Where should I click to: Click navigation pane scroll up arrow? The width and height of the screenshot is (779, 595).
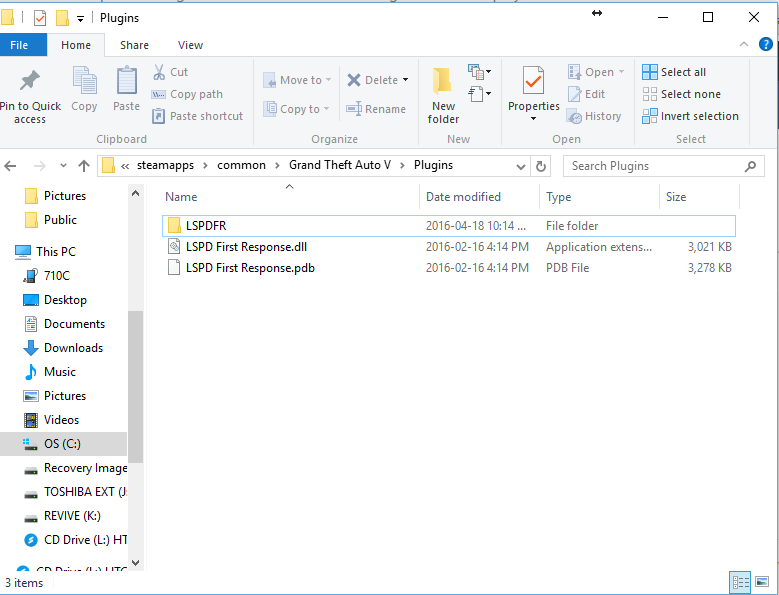(135, 194)
